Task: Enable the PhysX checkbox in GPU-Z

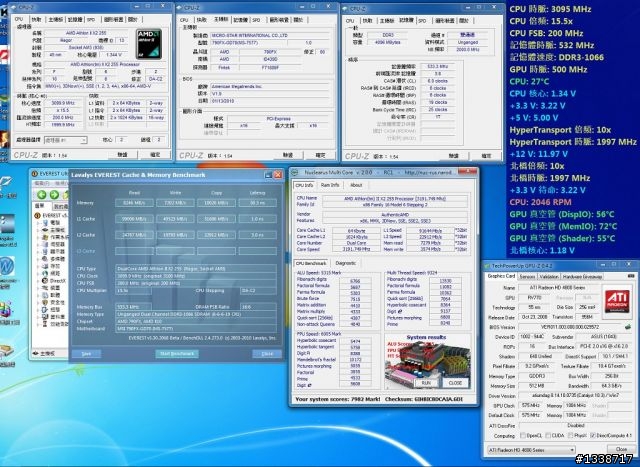Action: [571, 436]
